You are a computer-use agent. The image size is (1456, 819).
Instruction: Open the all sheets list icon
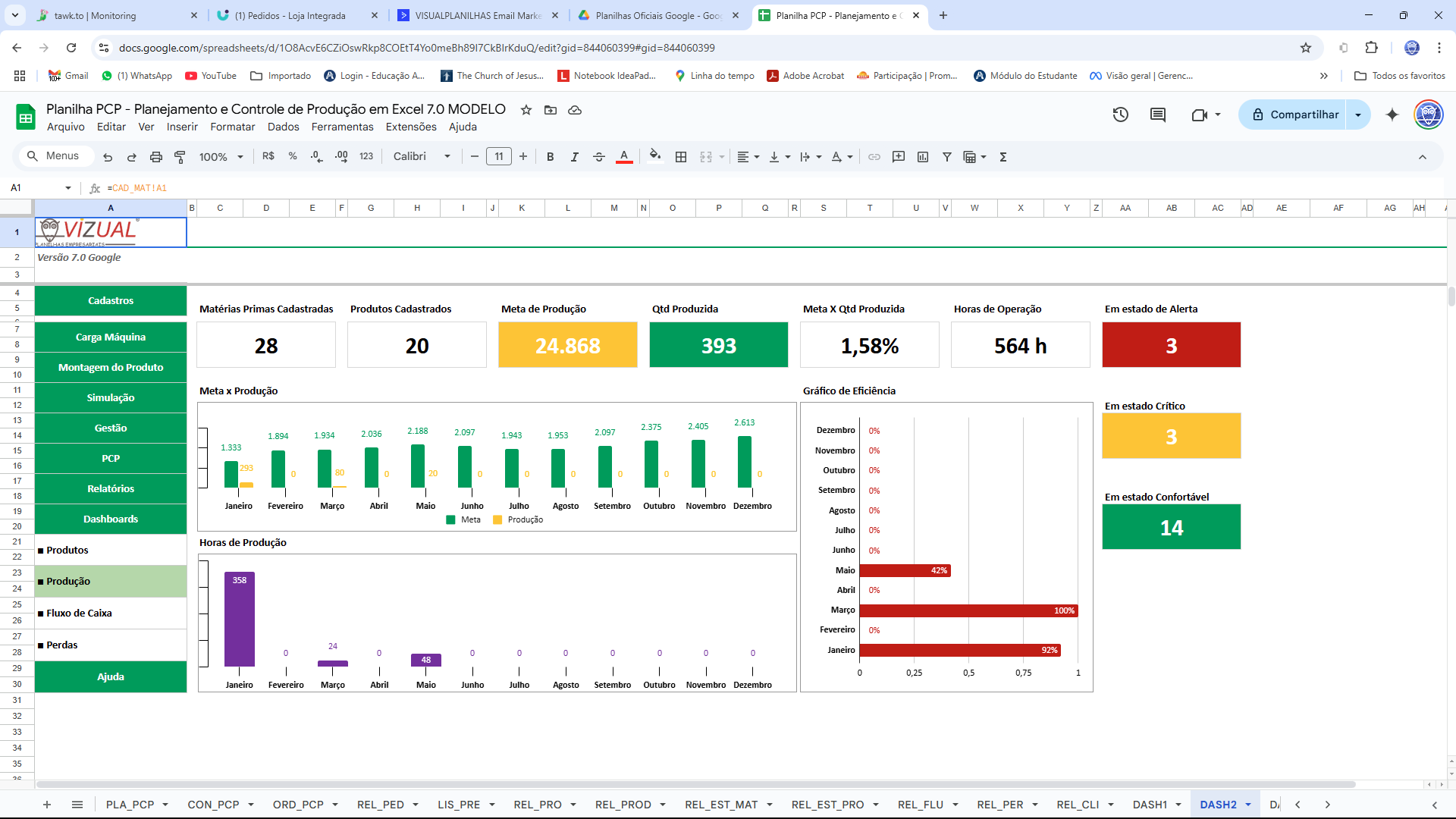(x=77, y=805)
